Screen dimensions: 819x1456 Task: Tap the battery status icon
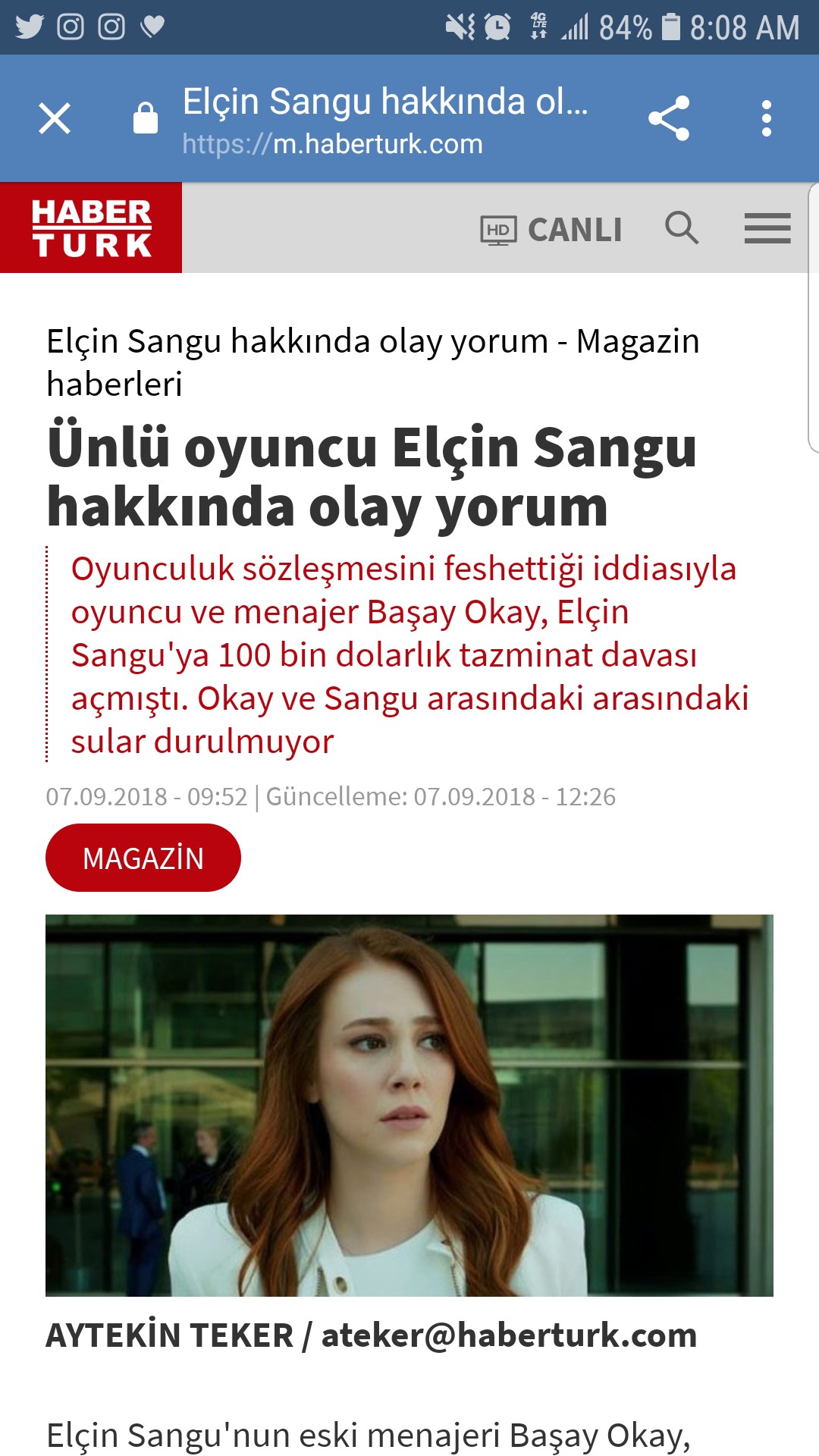coord(671,27)
